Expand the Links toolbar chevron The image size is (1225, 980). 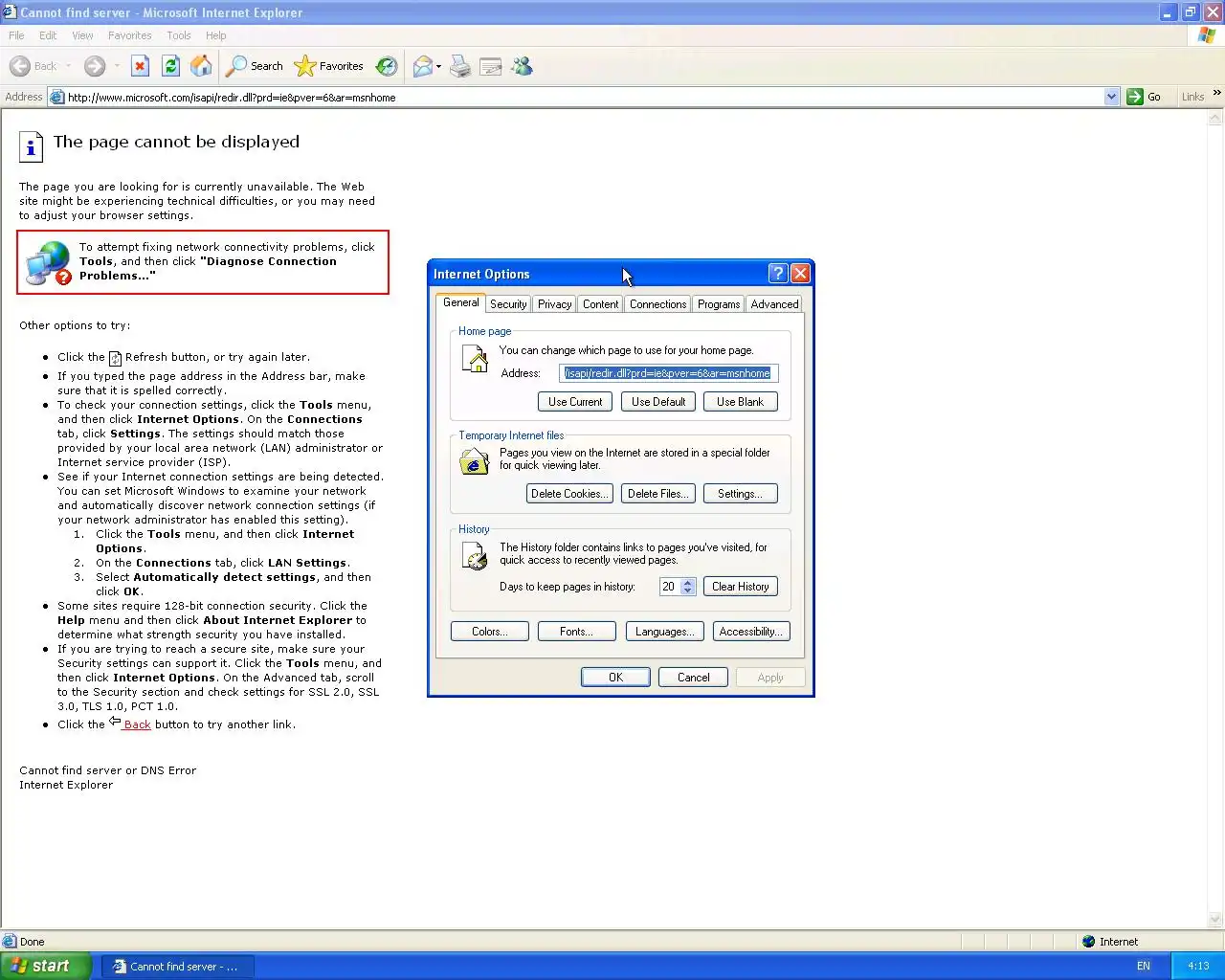coord(1217,94)
